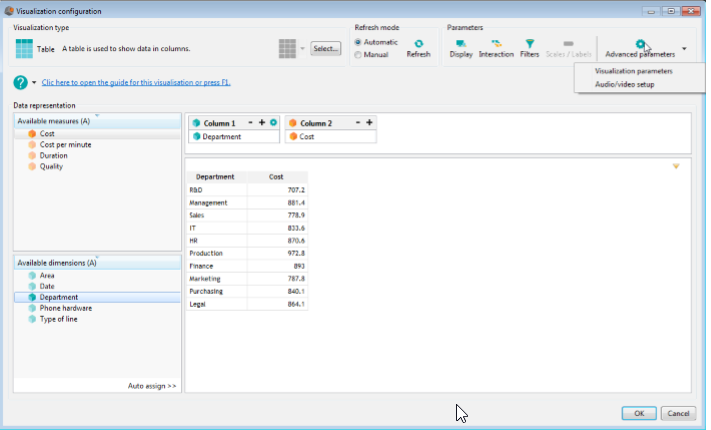Screen dimensions: 711x430
Task: Click the Cost icon in Column 2
Action: (293, 137)
